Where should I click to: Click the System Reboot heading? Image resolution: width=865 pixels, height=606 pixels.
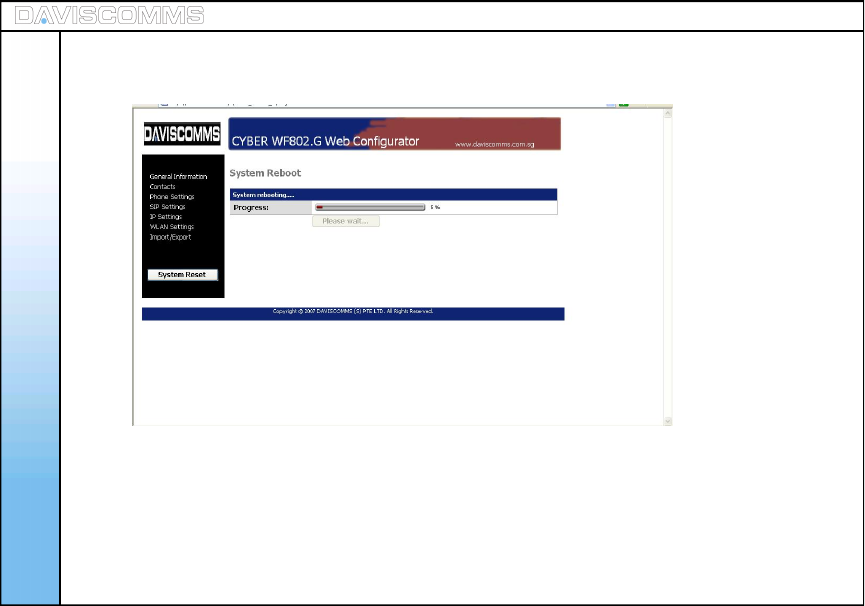(265, 173)
